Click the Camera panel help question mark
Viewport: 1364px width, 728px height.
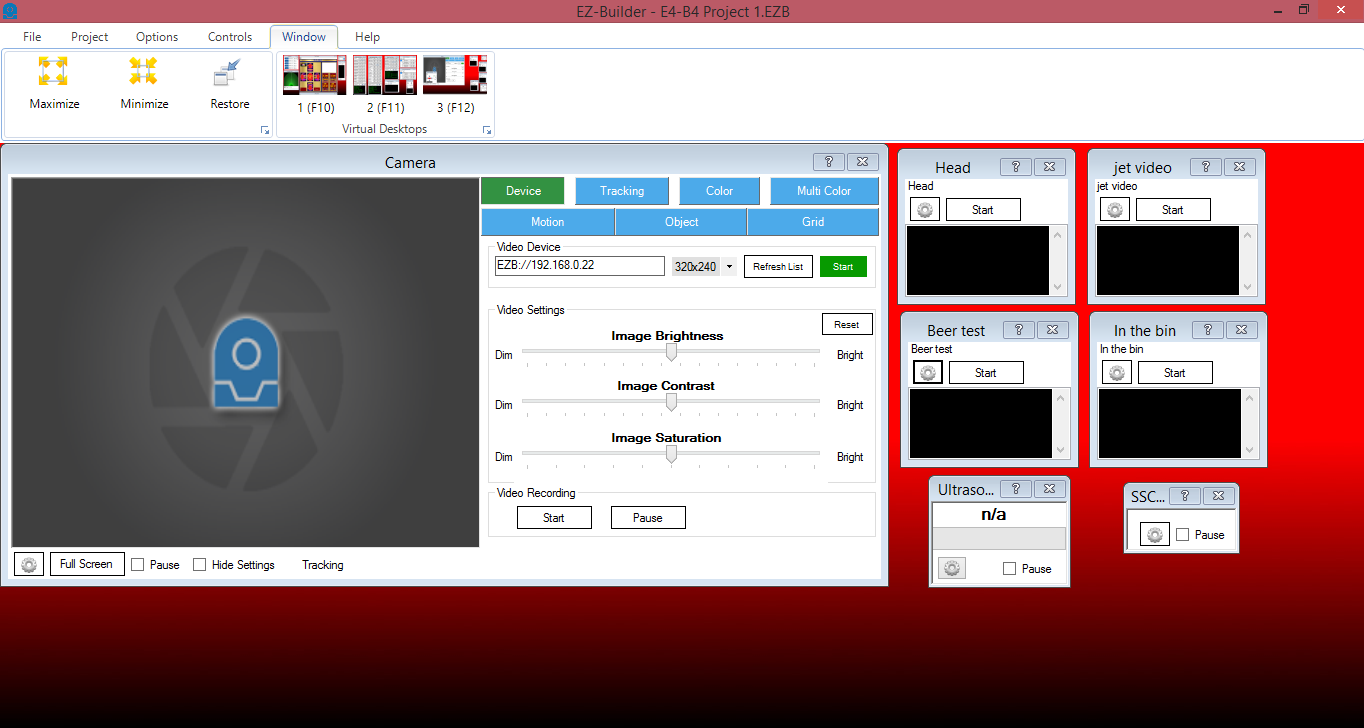[829, 162]
